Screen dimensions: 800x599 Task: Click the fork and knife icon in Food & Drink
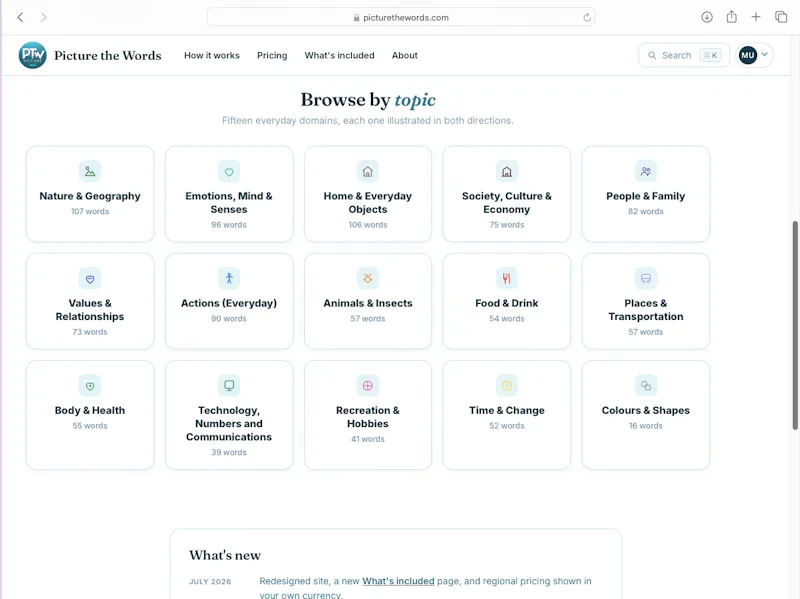(507, 279)
